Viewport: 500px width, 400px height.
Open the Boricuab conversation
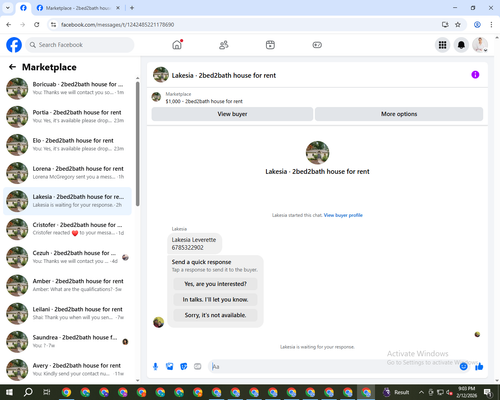tap(68, 88)
